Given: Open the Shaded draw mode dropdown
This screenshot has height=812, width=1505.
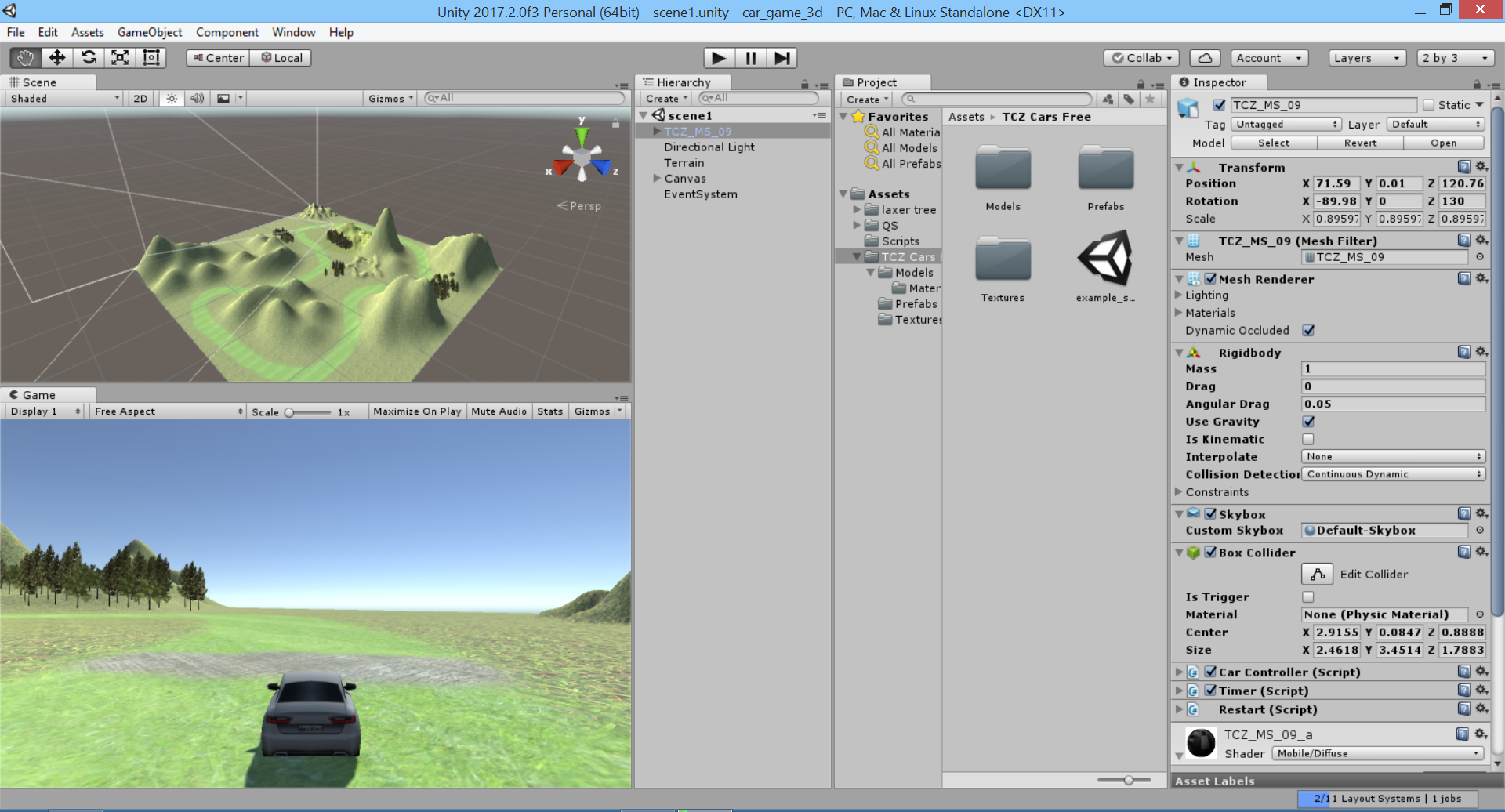Looking at the screenshot, I should point(64,99).
